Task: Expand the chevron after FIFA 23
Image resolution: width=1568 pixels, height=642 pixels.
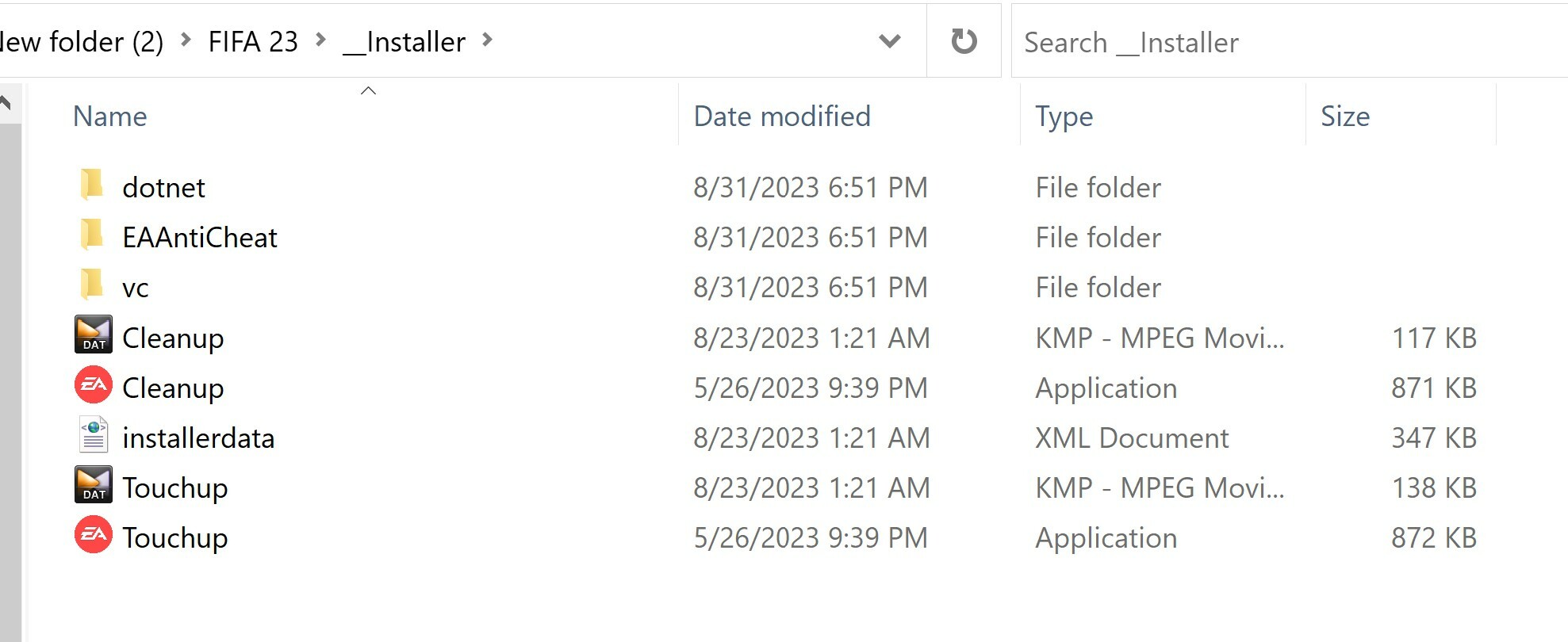Action: coord(321,40)
